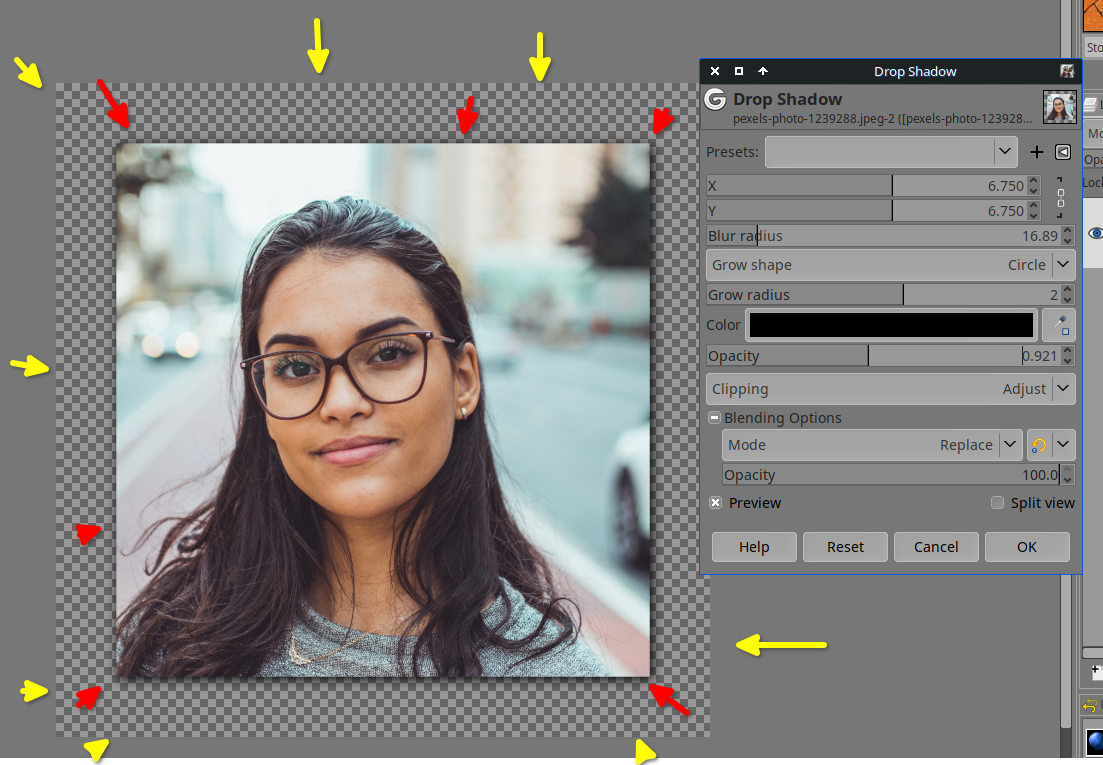Click the pexels-photo file name subtitle
1103x765 pixels.
[882, 119]
